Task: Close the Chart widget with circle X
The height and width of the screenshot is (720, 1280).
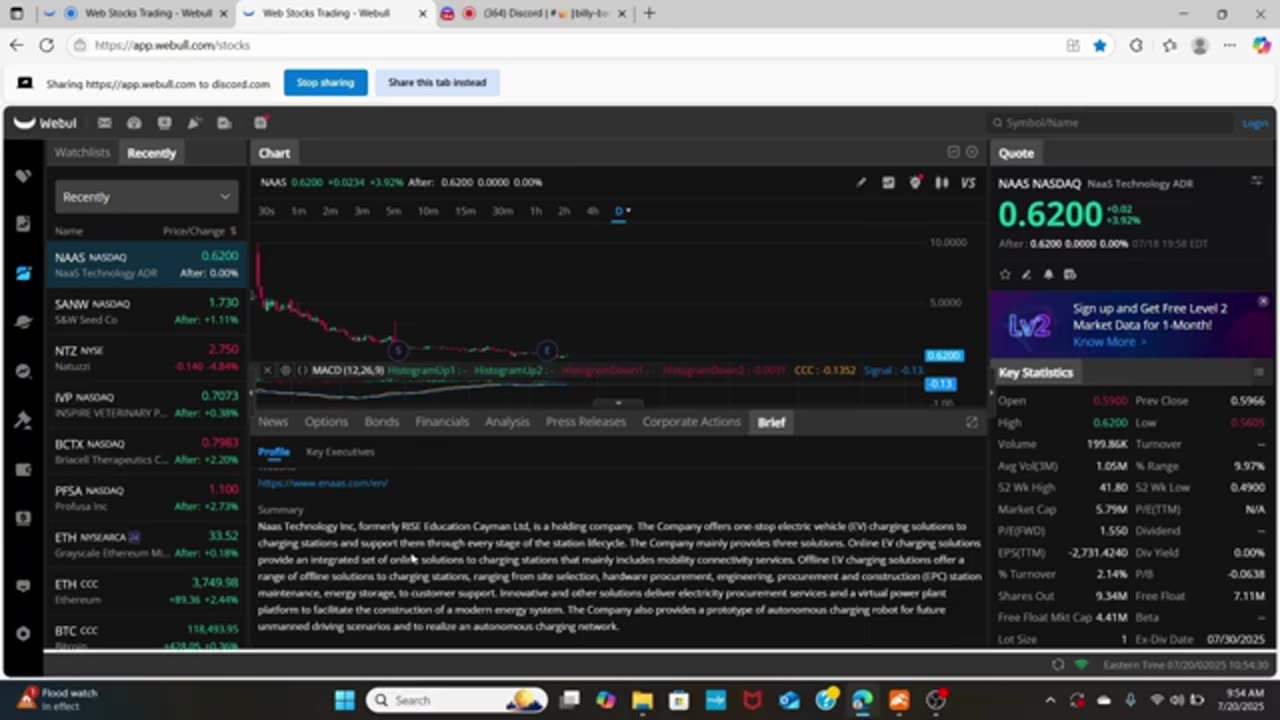Action: point(972,152)
